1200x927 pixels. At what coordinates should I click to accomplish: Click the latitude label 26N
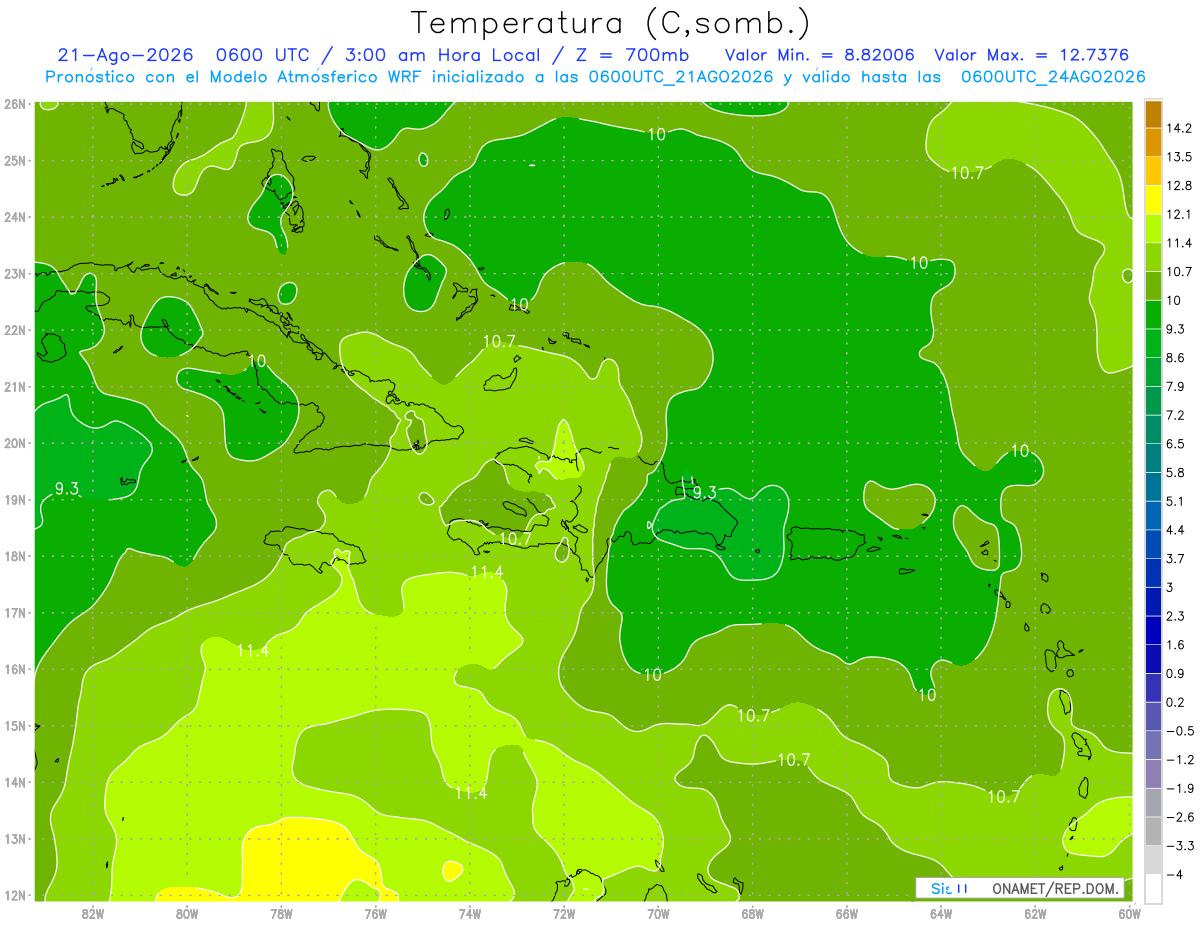click(14, 104)
